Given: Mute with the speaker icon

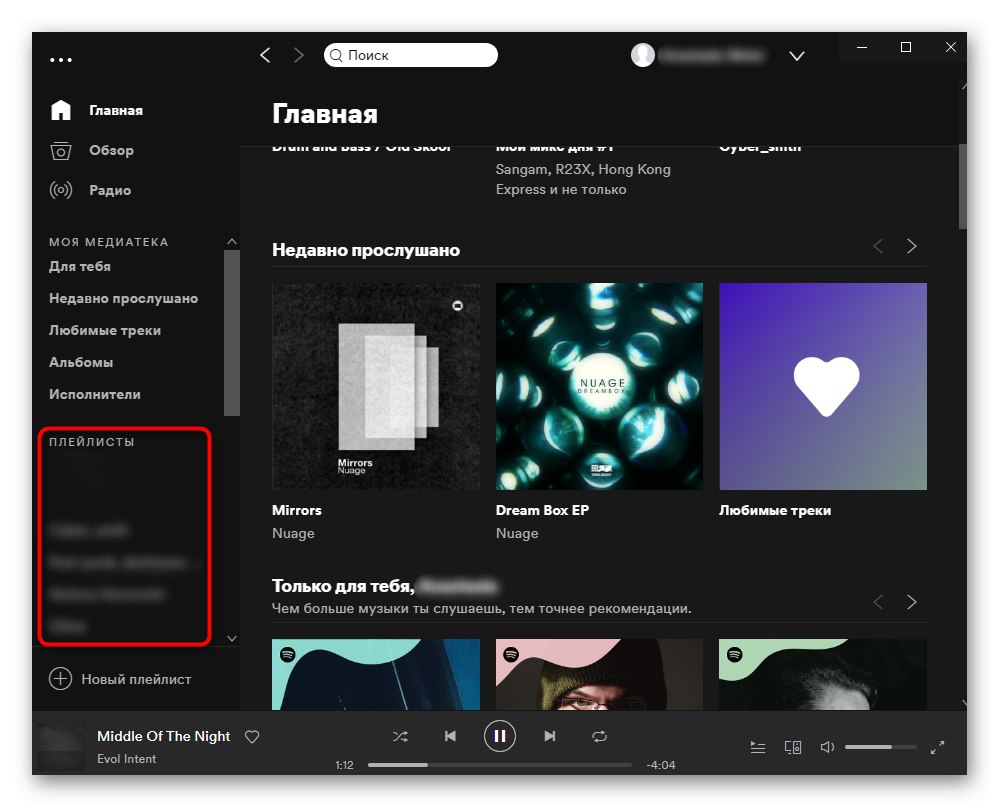Looking at the screenshot, I should [827, 746].
